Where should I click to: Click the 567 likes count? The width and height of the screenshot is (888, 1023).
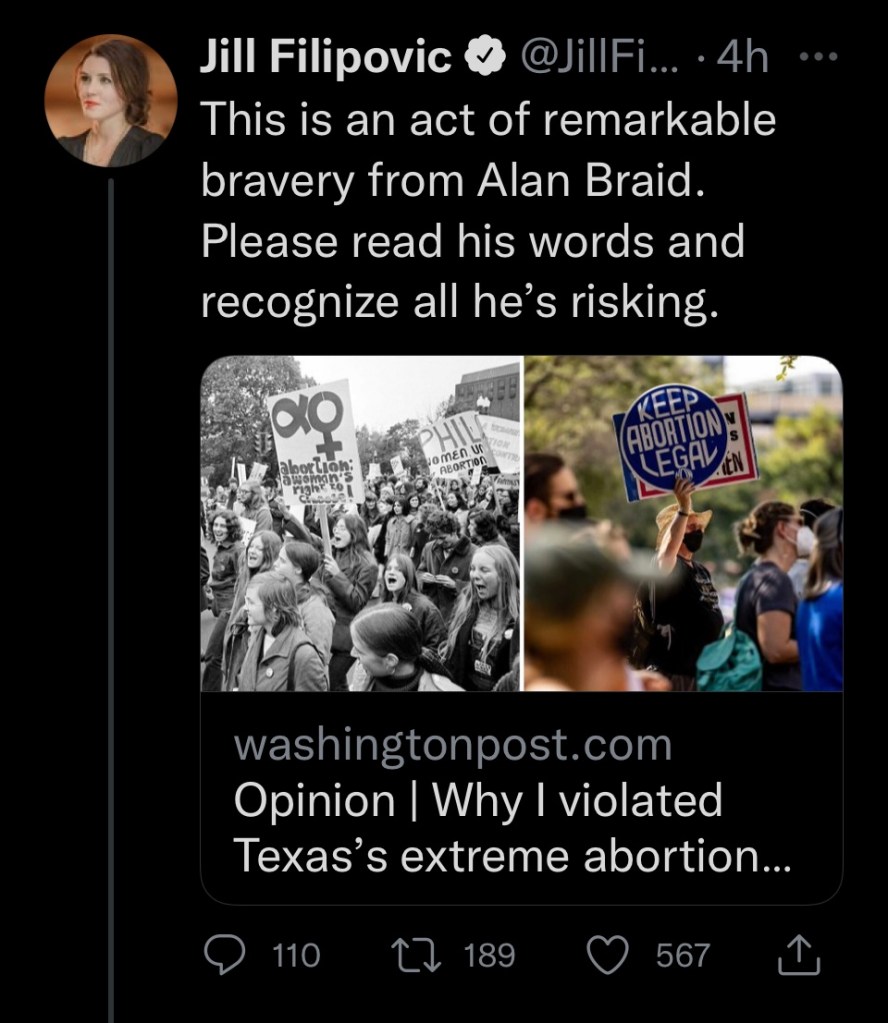click(x=683, y=955)
